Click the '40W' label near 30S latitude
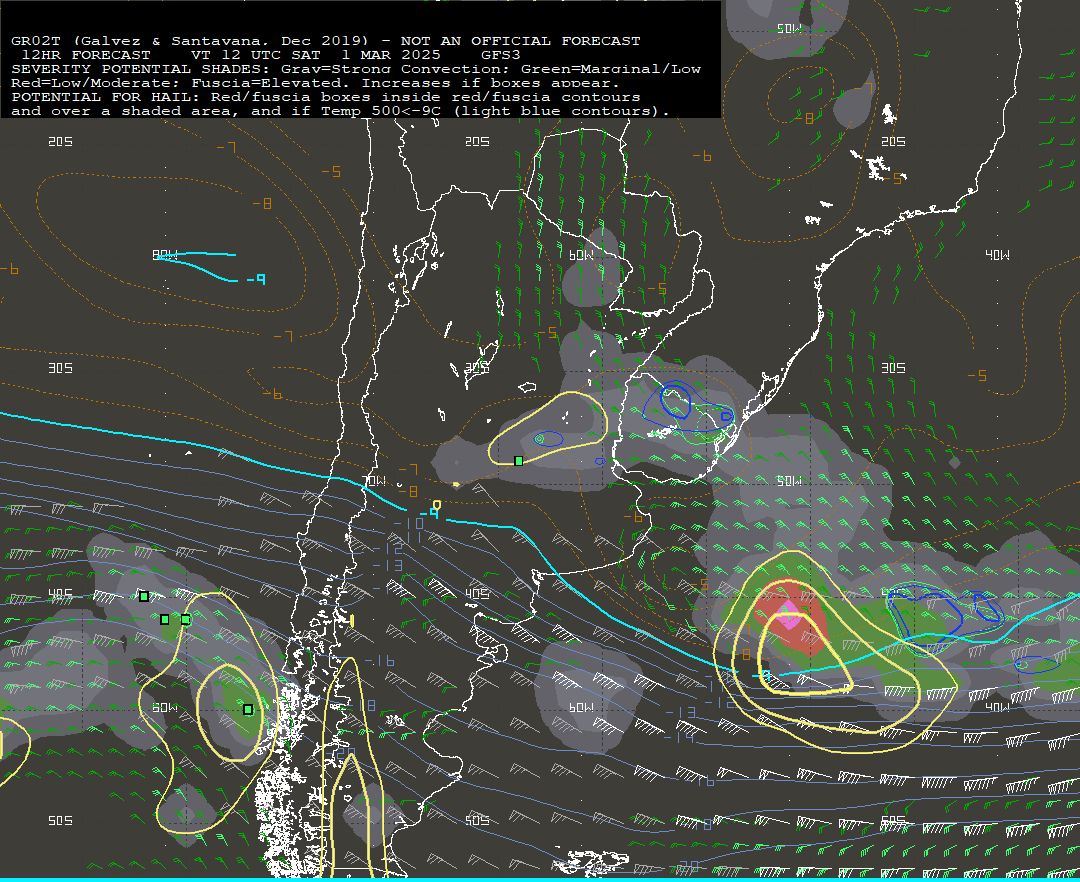 click(x=997, y=255)
